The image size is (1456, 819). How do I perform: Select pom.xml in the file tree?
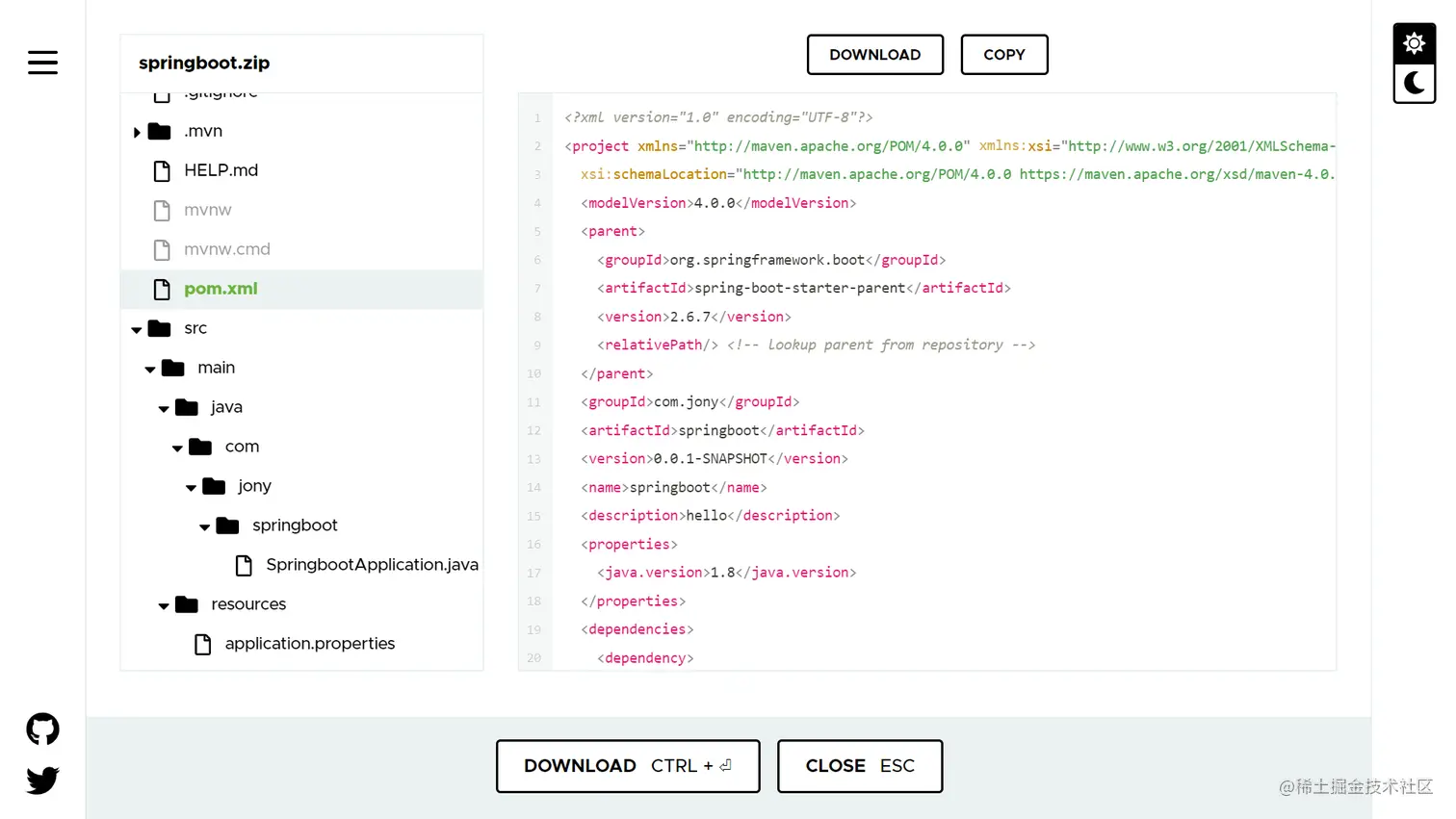pyautogui.click(x=221, y=289)
